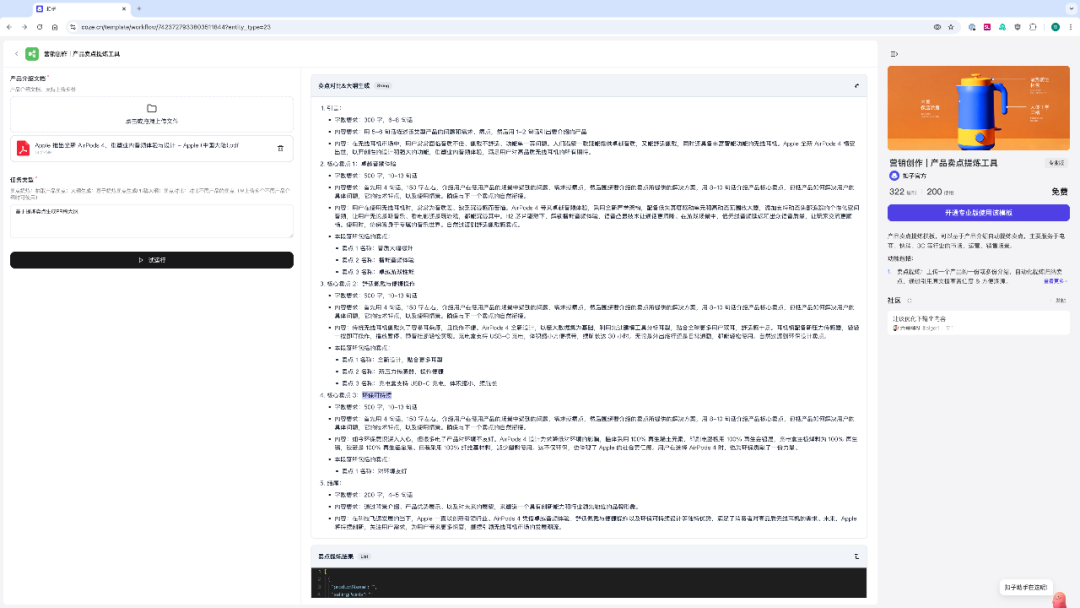The width and height of the screenshot is (1080, 608).
Task: Open a new browser tab
Action: click(x=139, y=9)
